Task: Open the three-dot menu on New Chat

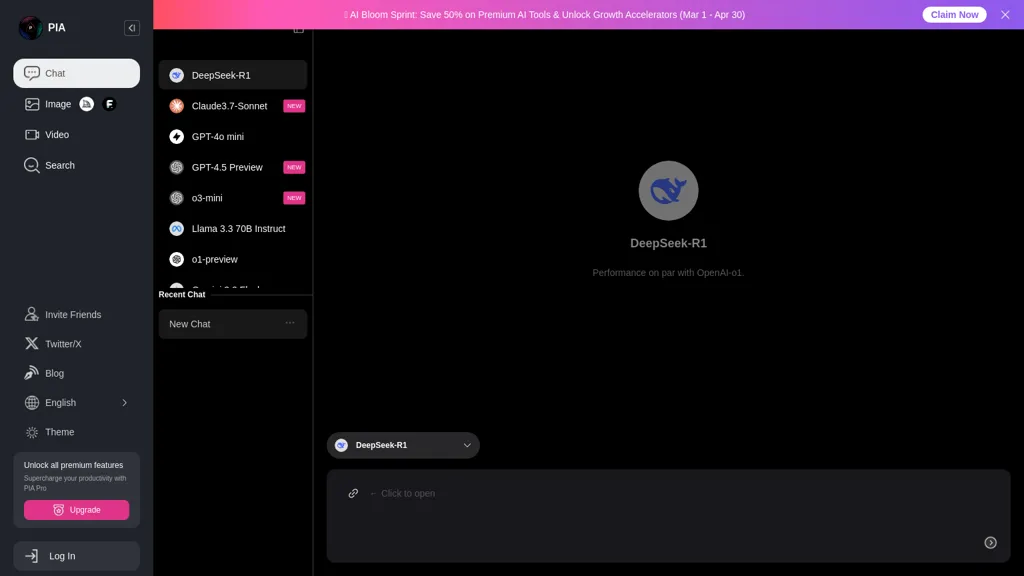Action: click(x=290, y=323)
